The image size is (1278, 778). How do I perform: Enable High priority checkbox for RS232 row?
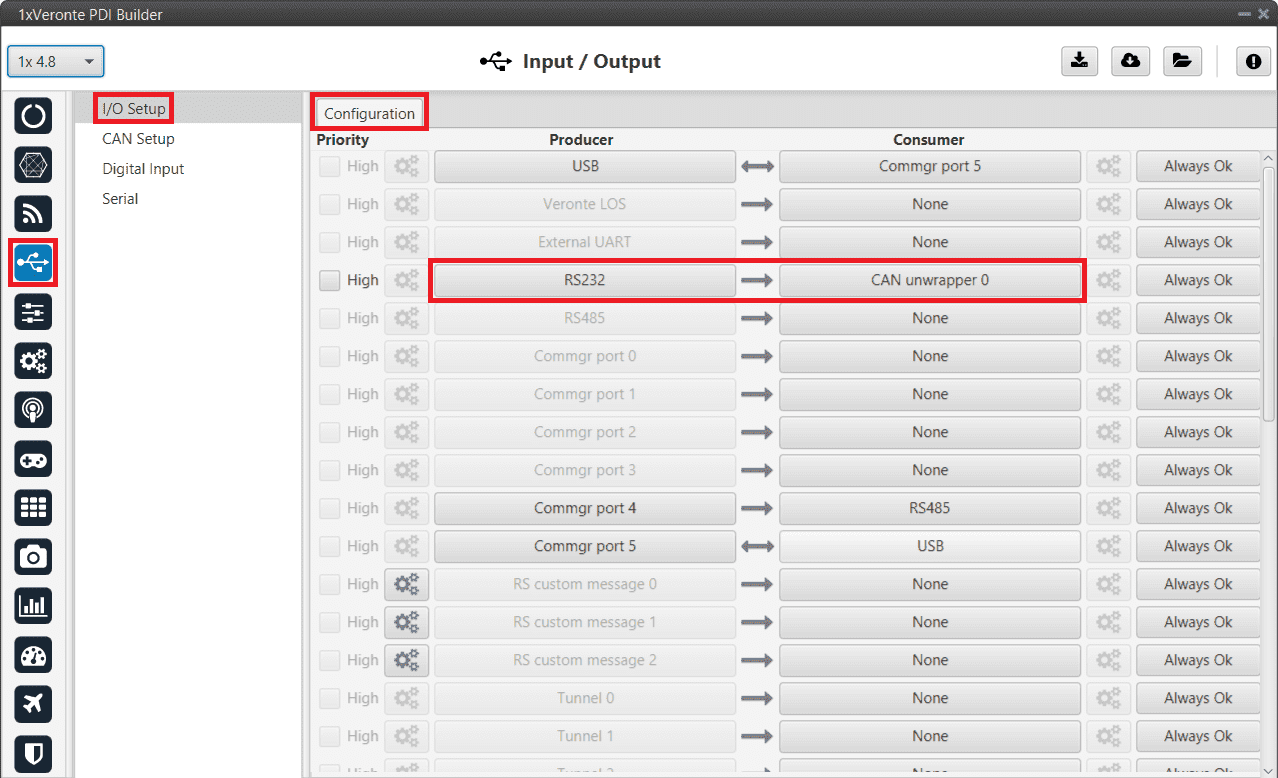(329, 281)
